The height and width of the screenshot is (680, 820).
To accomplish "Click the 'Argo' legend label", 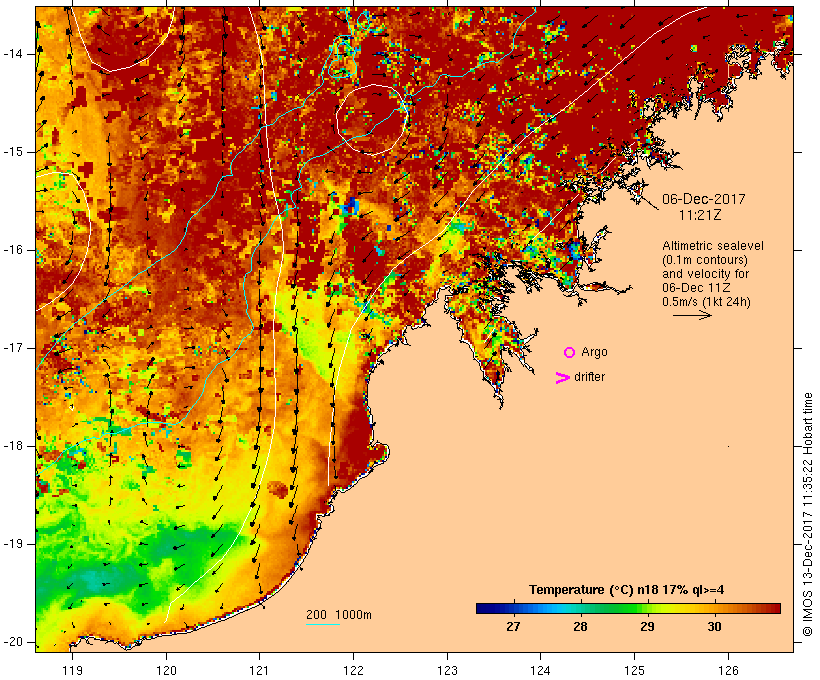I will tap(594, 352).
